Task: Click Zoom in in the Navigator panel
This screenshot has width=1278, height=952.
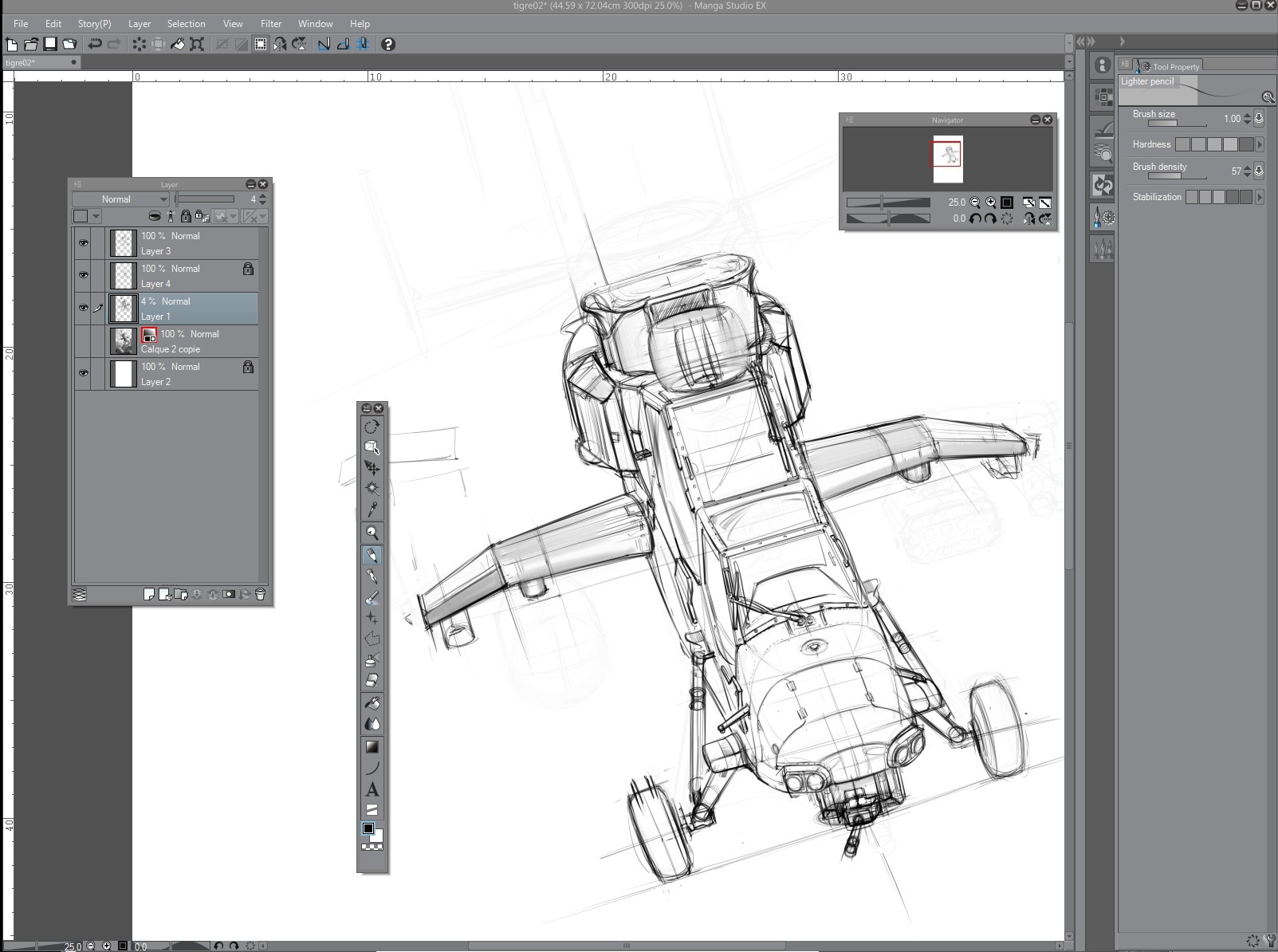Action: (991, 203)
